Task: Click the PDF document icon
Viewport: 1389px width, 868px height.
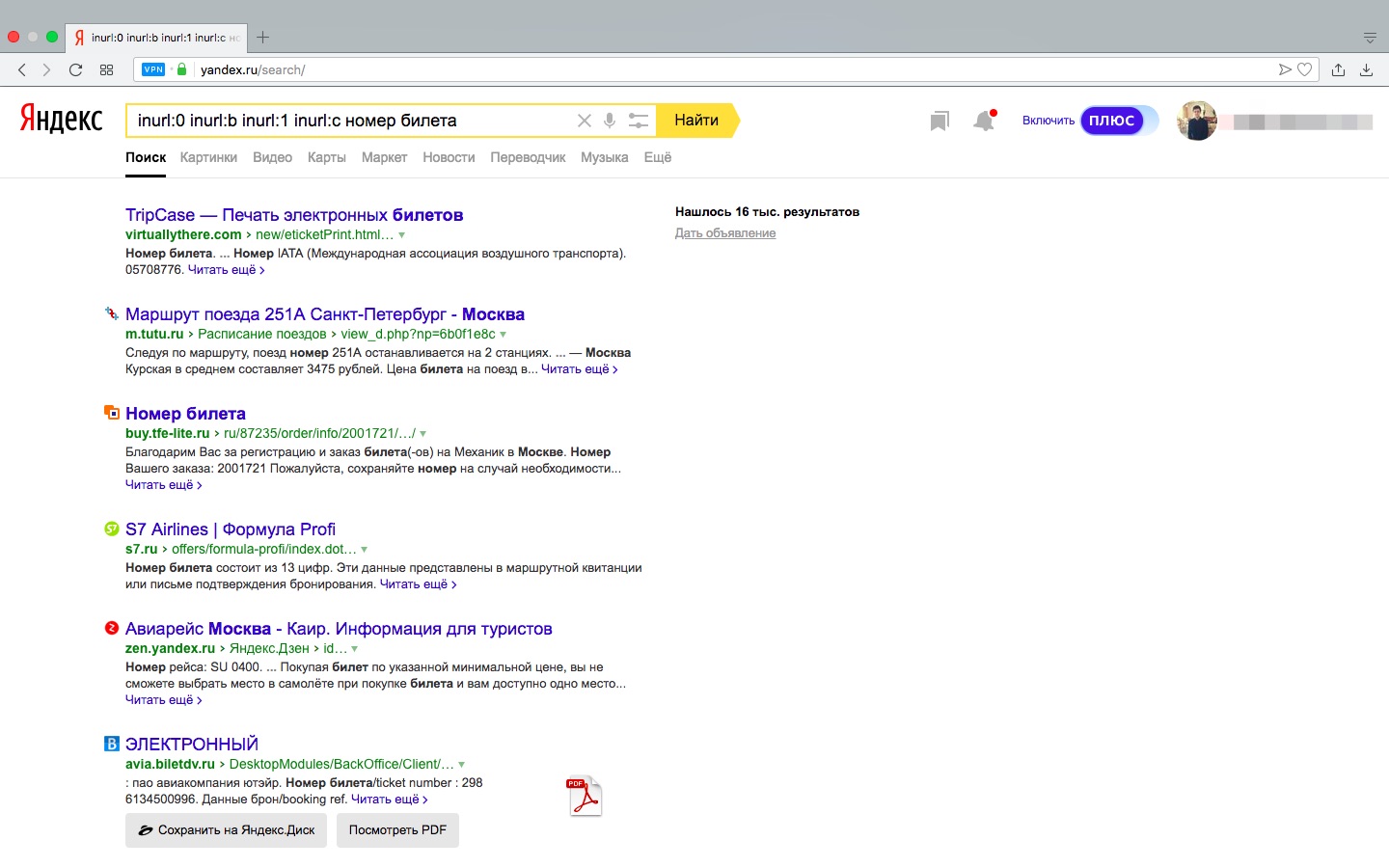Action: 585,797
